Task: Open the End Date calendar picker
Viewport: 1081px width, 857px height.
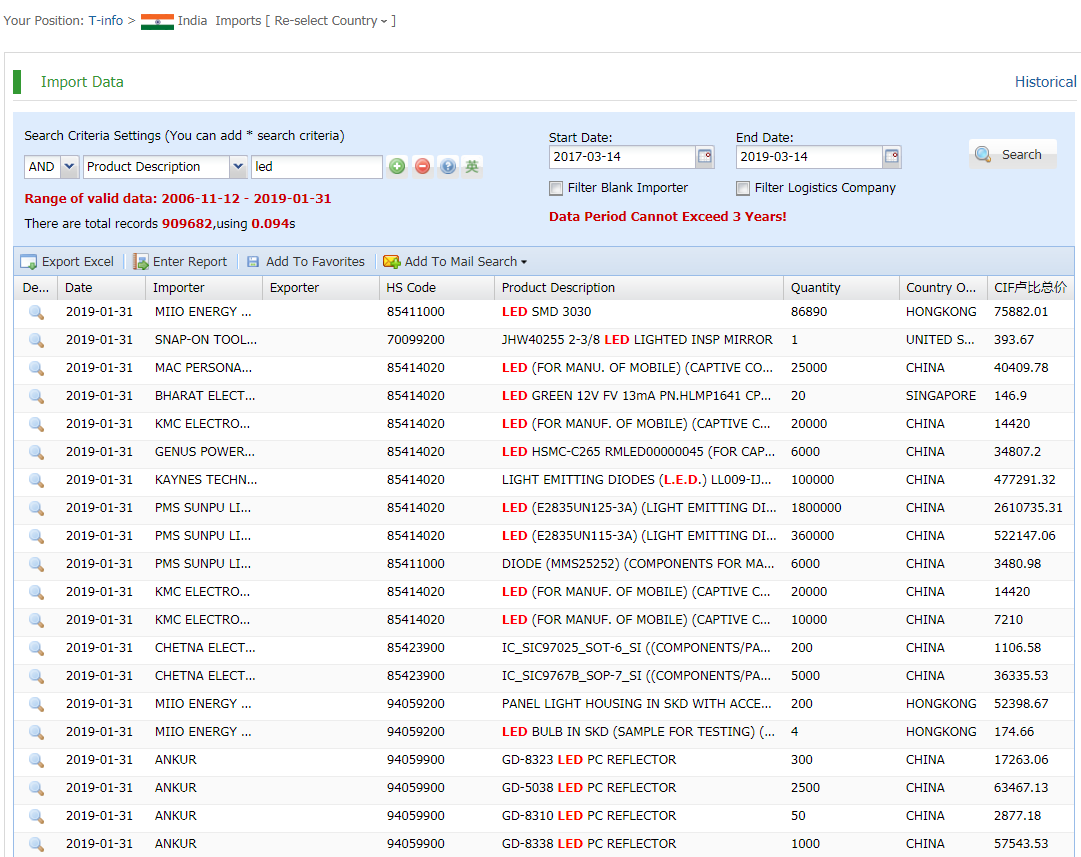Action: tap(892, 157)
